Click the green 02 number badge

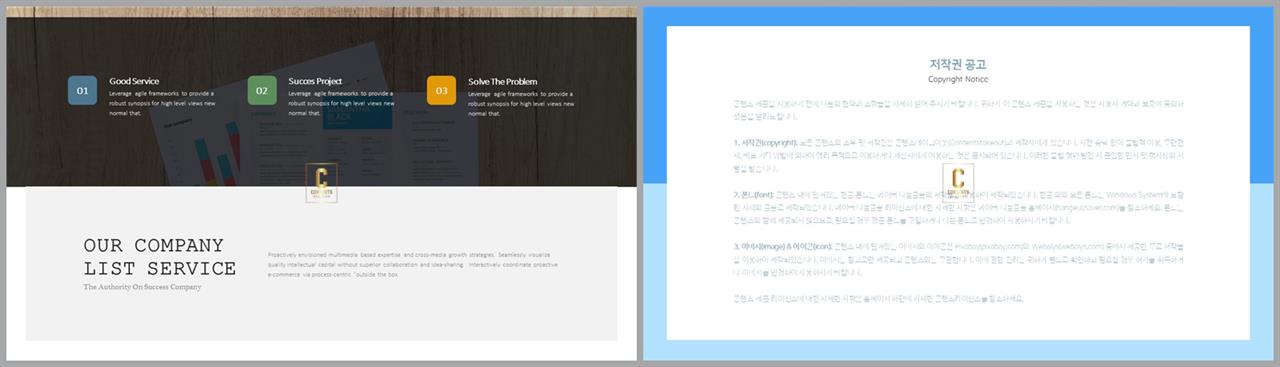pyautogui.click(x=262, y=90)
